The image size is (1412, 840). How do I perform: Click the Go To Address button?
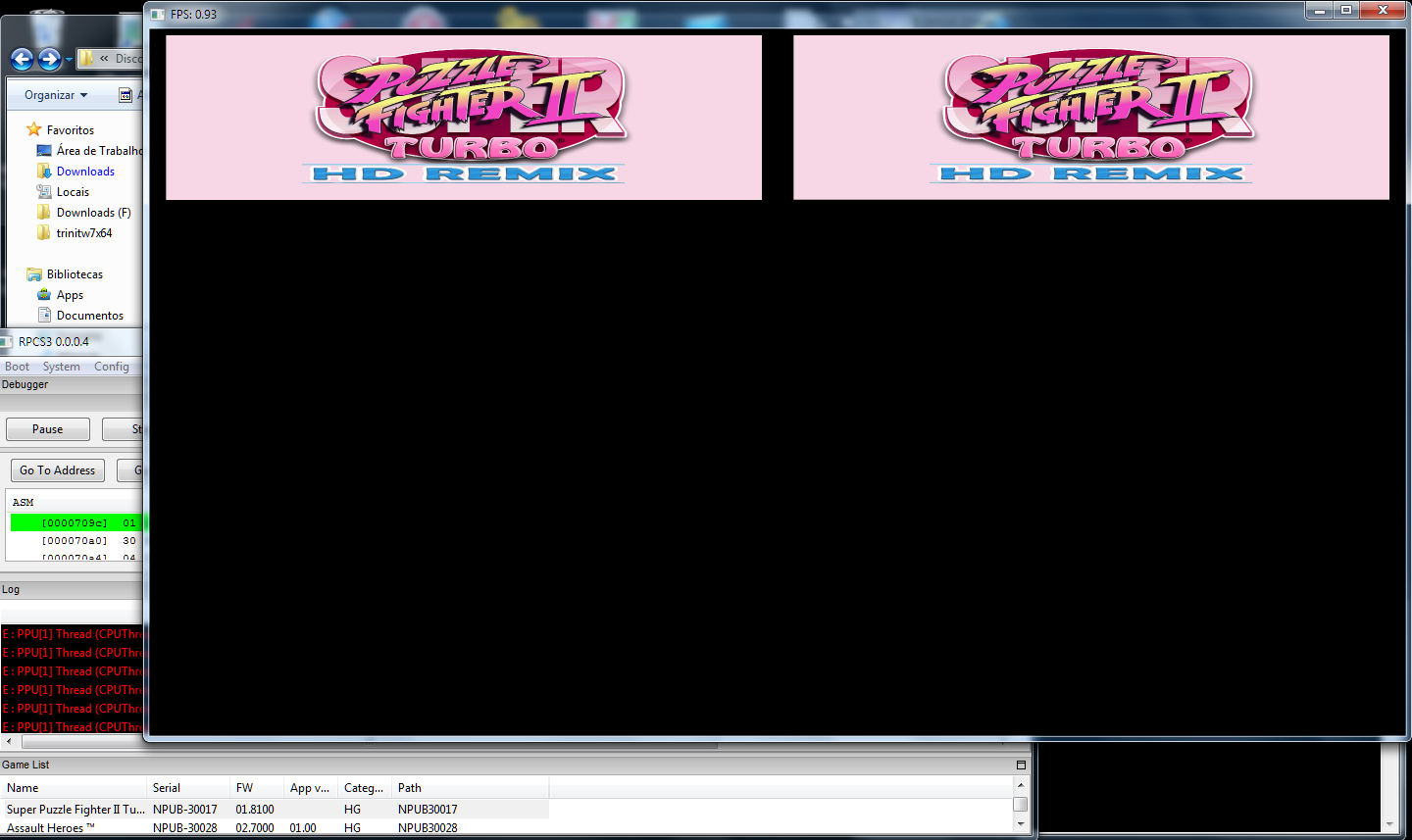tap(57, 470)
